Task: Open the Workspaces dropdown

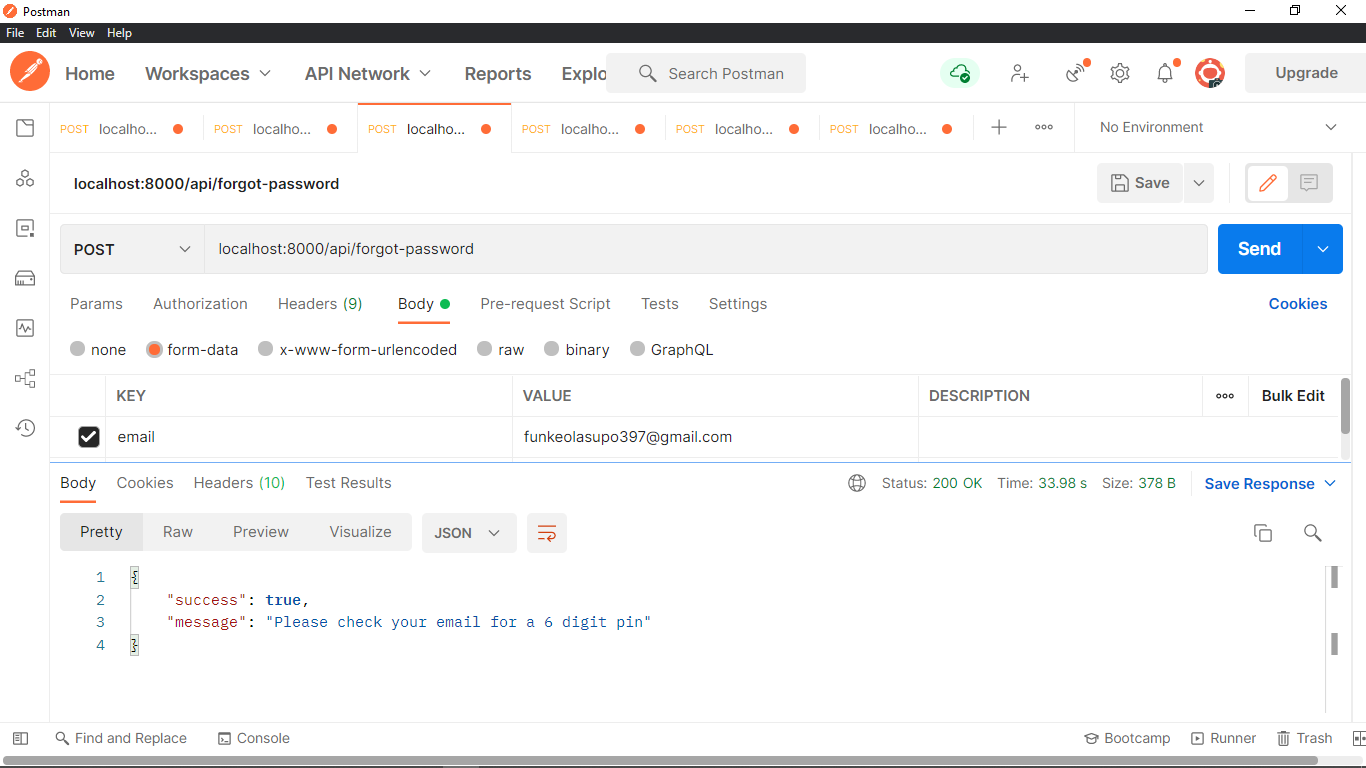Action: click(208, 74)
